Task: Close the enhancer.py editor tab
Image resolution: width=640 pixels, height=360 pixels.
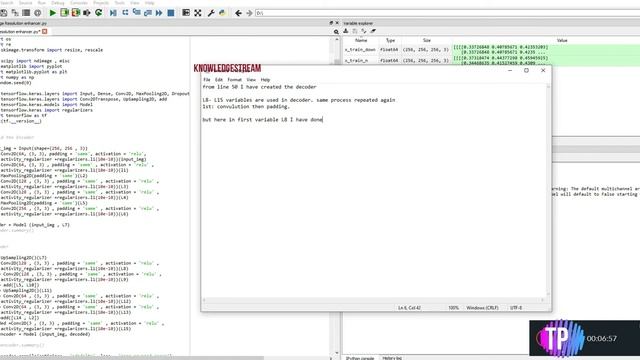Action: tap(44, 31)
